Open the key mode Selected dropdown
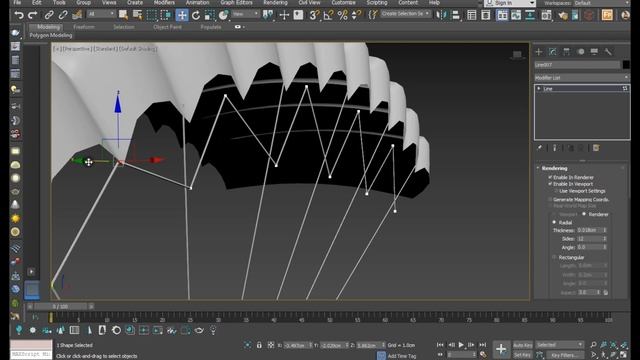The width and height of the screenshot is (640, 360). coord(559,345)
